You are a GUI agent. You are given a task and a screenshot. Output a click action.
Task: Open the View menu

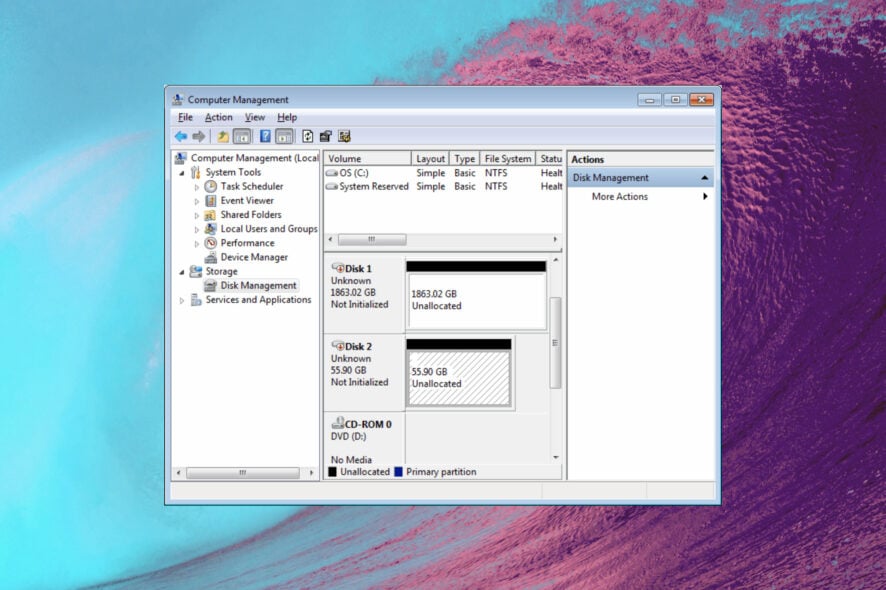click(x=254, y=117)
